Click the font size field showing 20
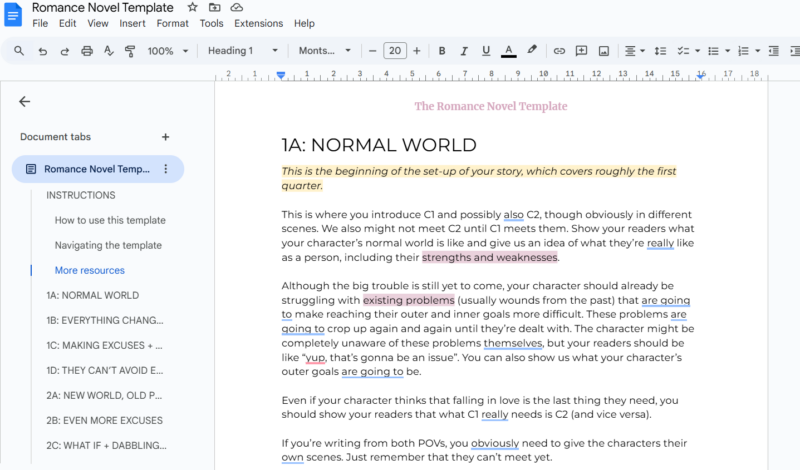This screenshot has height=470, width=800. click(x=395, y=51)
